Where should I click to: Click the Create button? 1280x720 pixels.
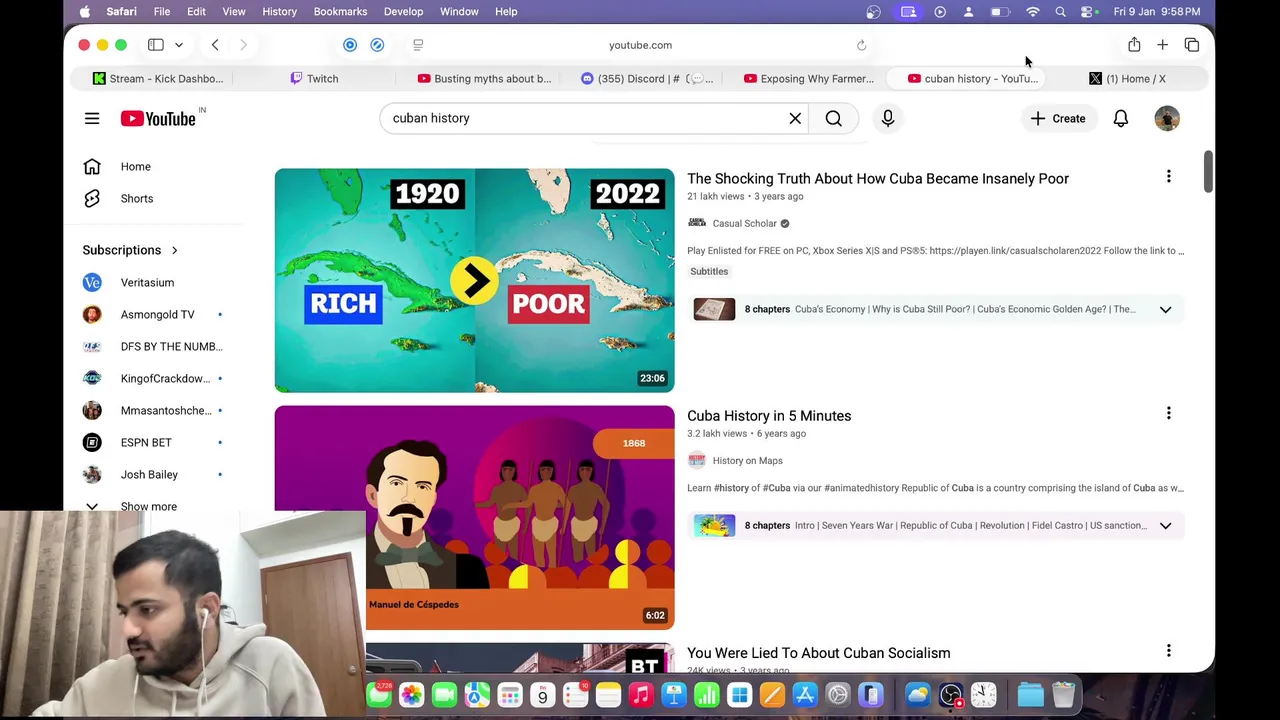(1058, 118)
